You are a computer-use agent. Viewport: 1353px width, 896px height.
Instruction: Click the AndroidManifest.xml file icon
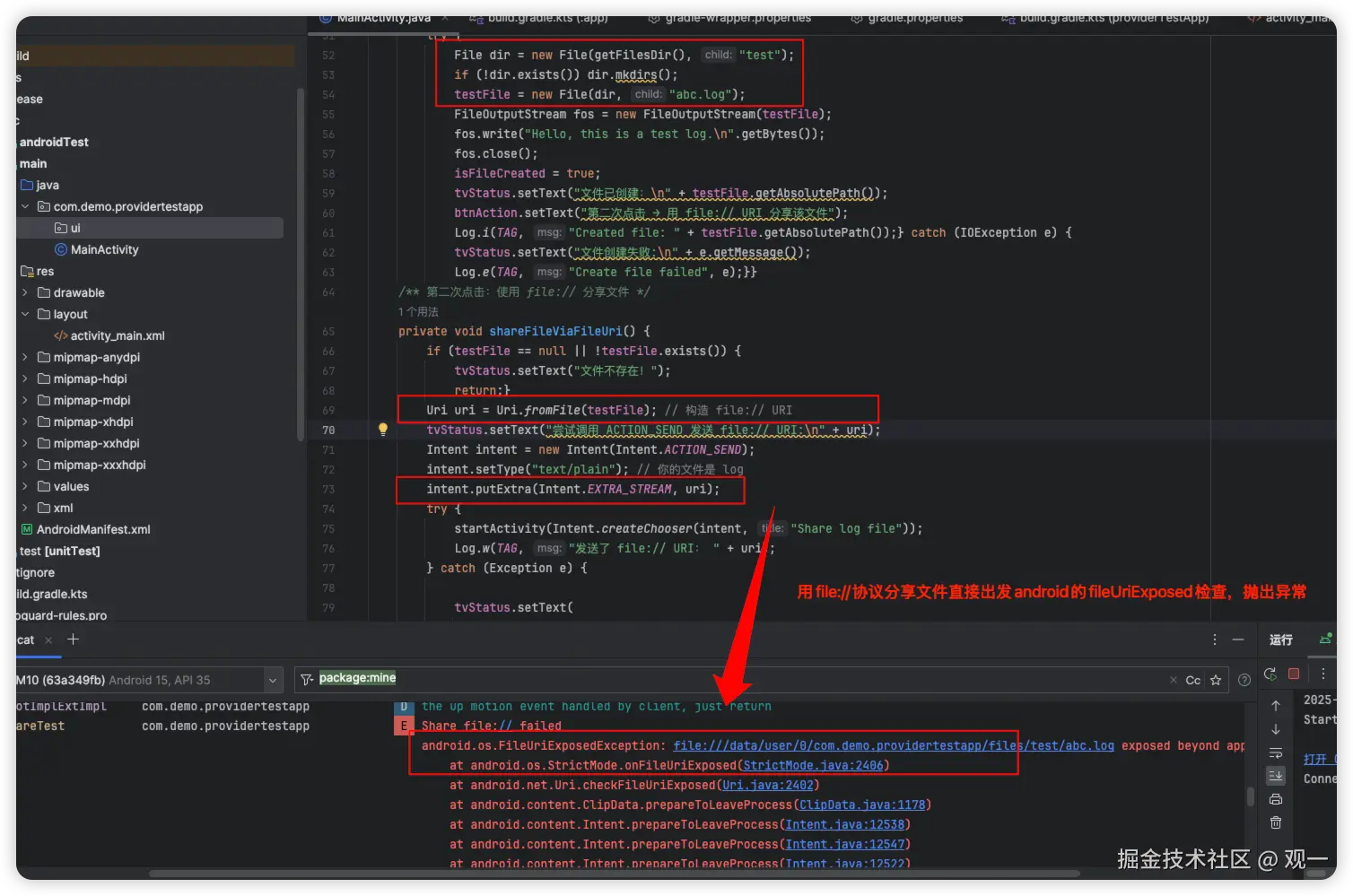(x=27, y=529)
